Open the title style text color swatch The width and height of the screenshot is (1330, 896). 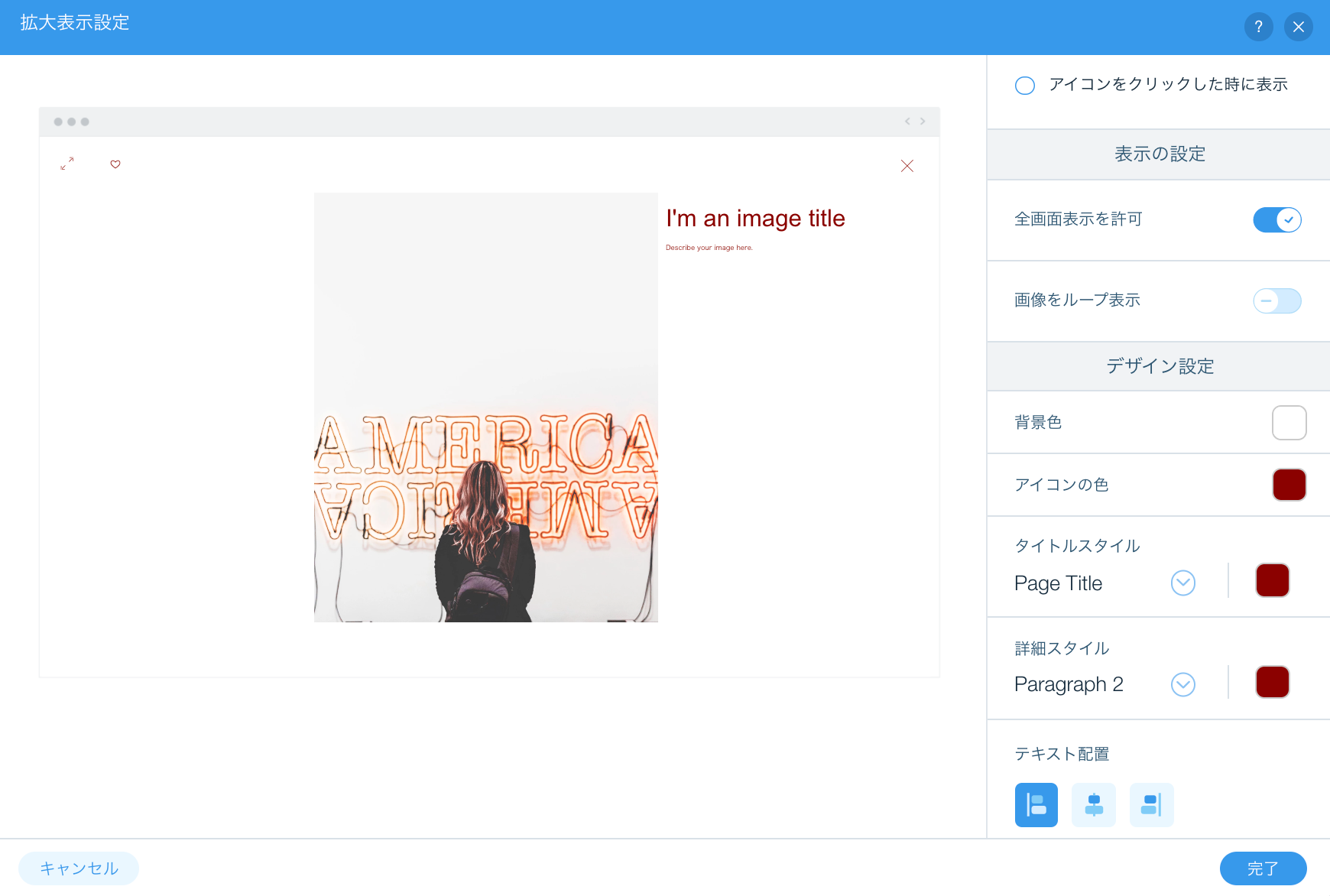click(x=1272, y=580)
